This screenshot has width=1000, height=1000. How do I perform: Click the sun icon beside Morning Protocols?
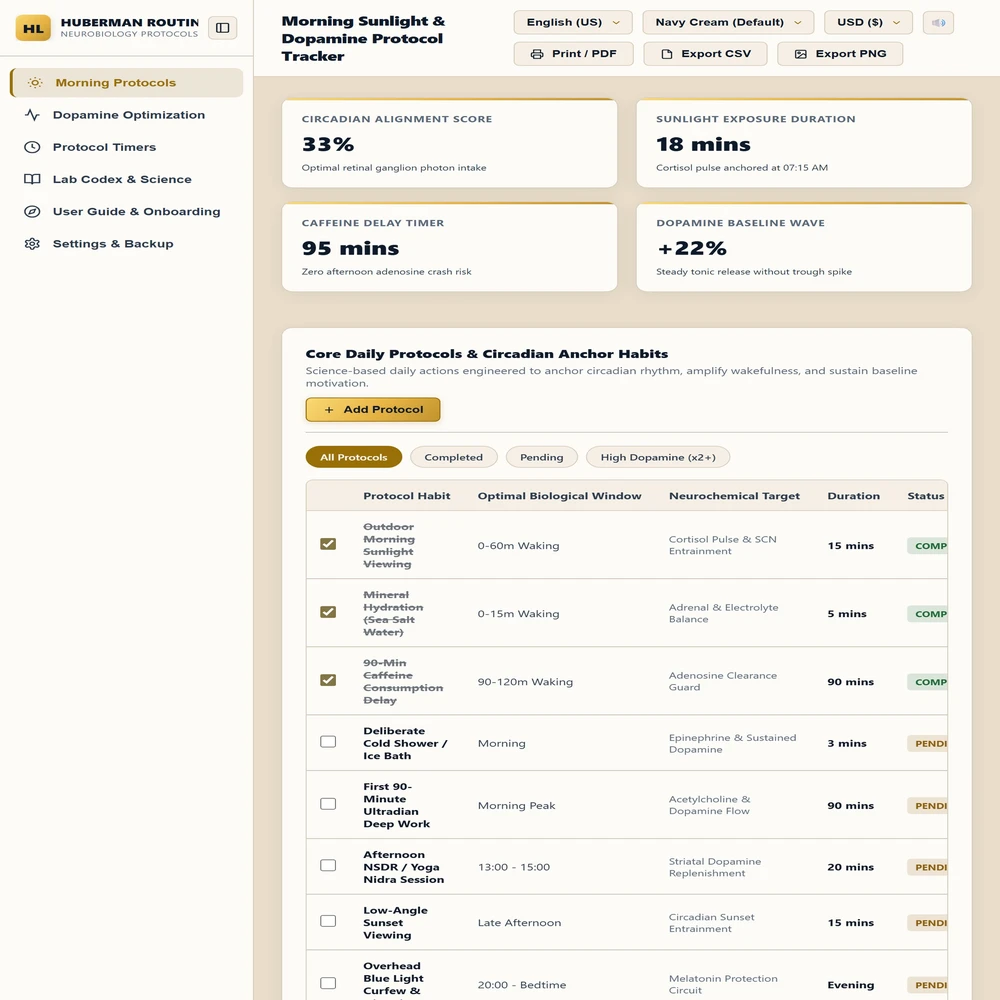[x=35, y=83]
